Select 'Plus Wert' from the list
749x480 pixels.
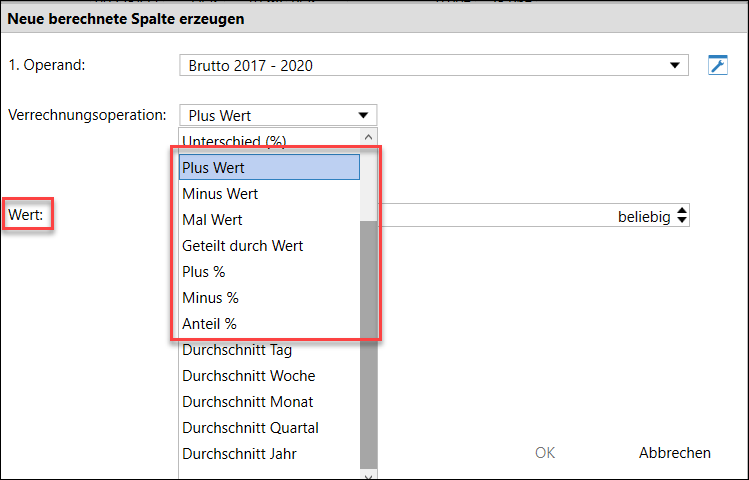pyautogui.click(x=269, y=167)
